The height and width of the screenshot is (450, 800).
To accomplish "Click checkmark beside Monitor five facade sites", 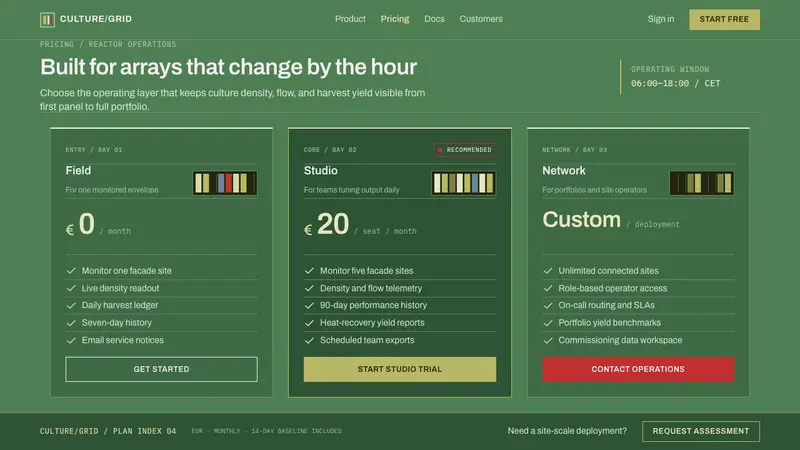I will pos(309,271).
